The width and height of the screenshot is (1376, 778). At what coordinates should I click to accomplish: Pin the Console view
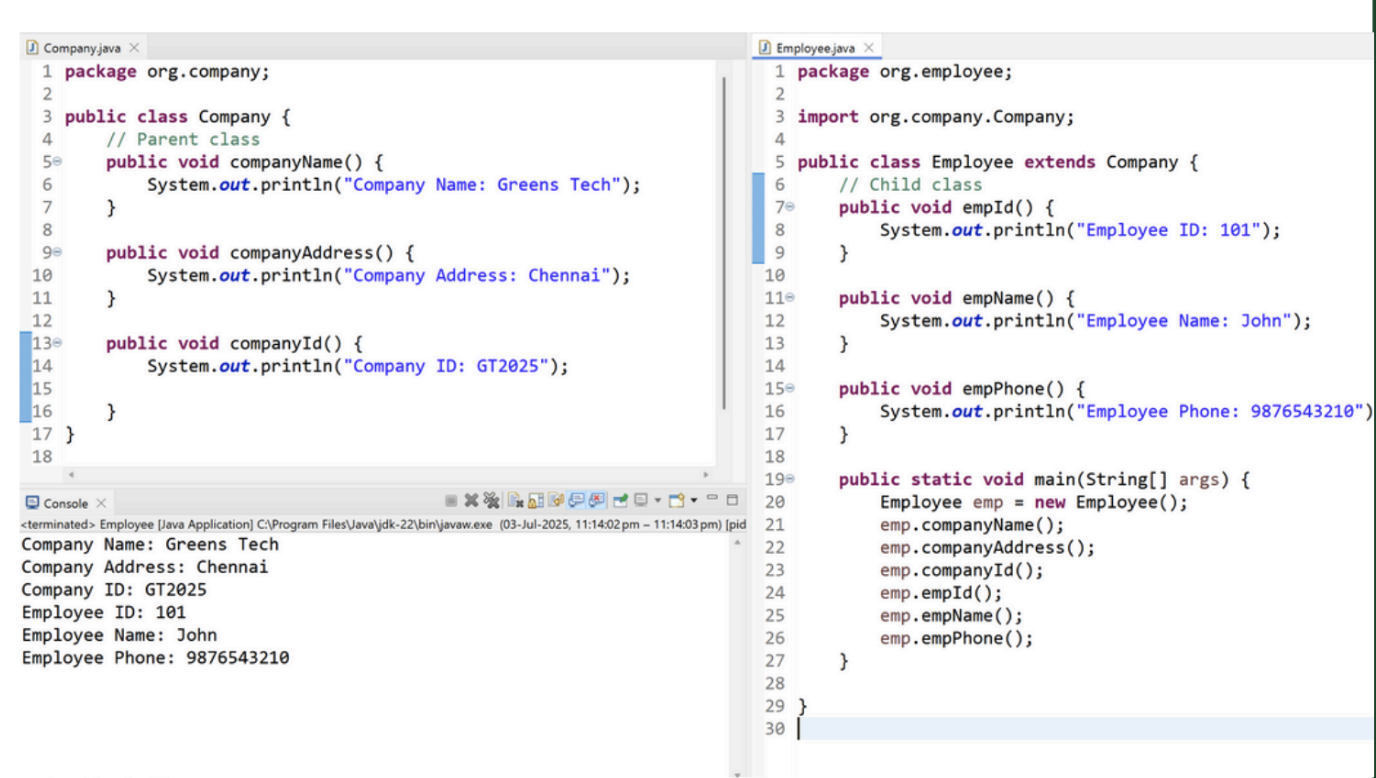(620, 500)
